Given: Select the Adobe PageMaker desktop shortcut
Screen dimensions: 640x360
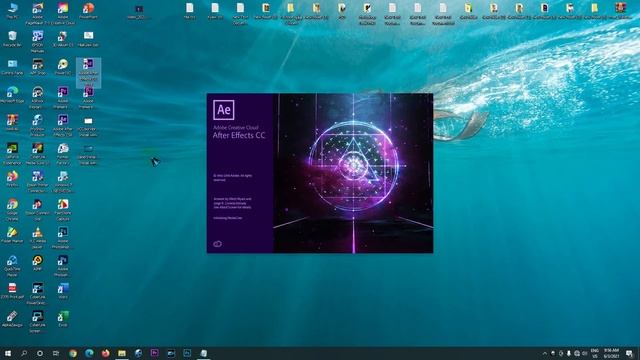Looking at the screenshot, I should click(38, 13).
